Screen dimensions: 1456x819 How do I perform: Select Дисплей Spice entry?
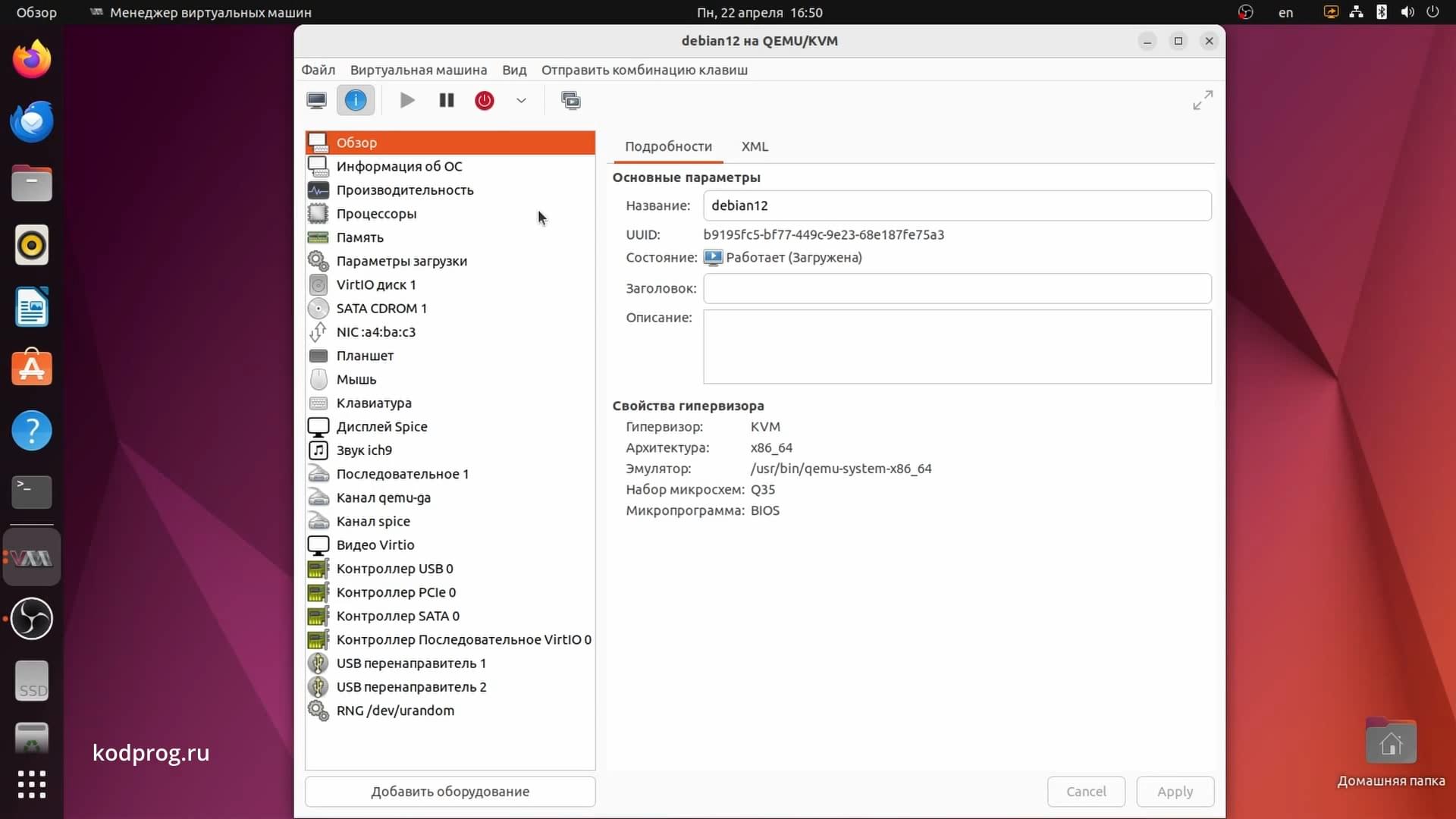coord(450,426)
